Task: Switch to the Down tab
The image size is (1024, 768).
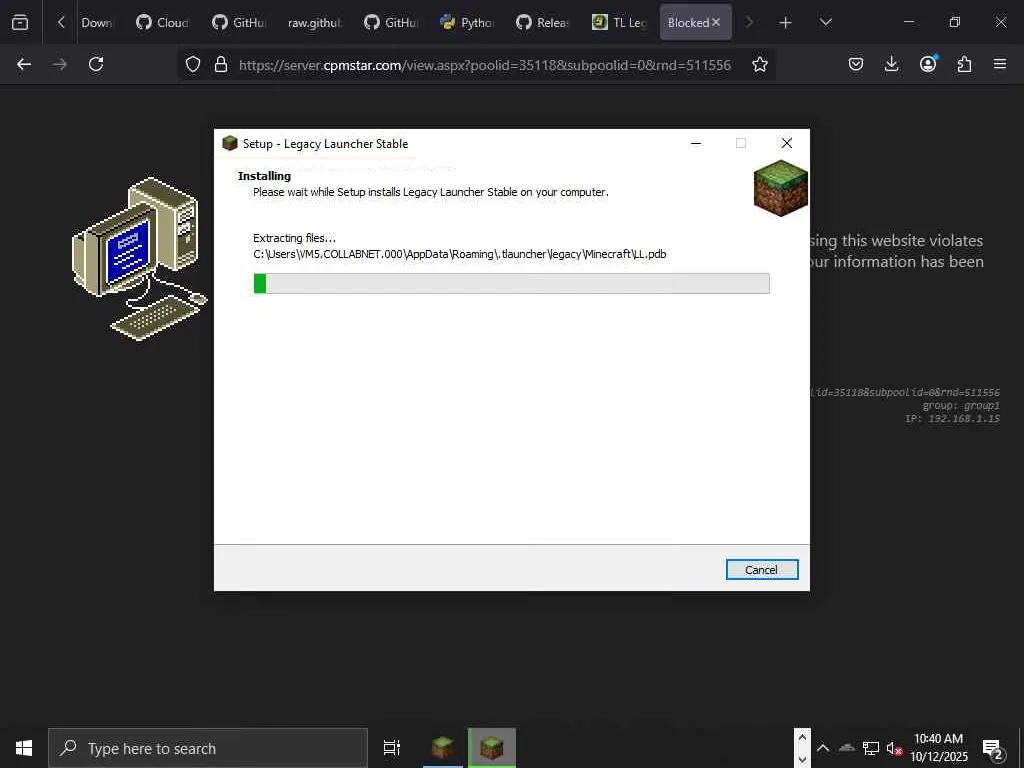Action: pyautogui.click(x=96, y=23)
